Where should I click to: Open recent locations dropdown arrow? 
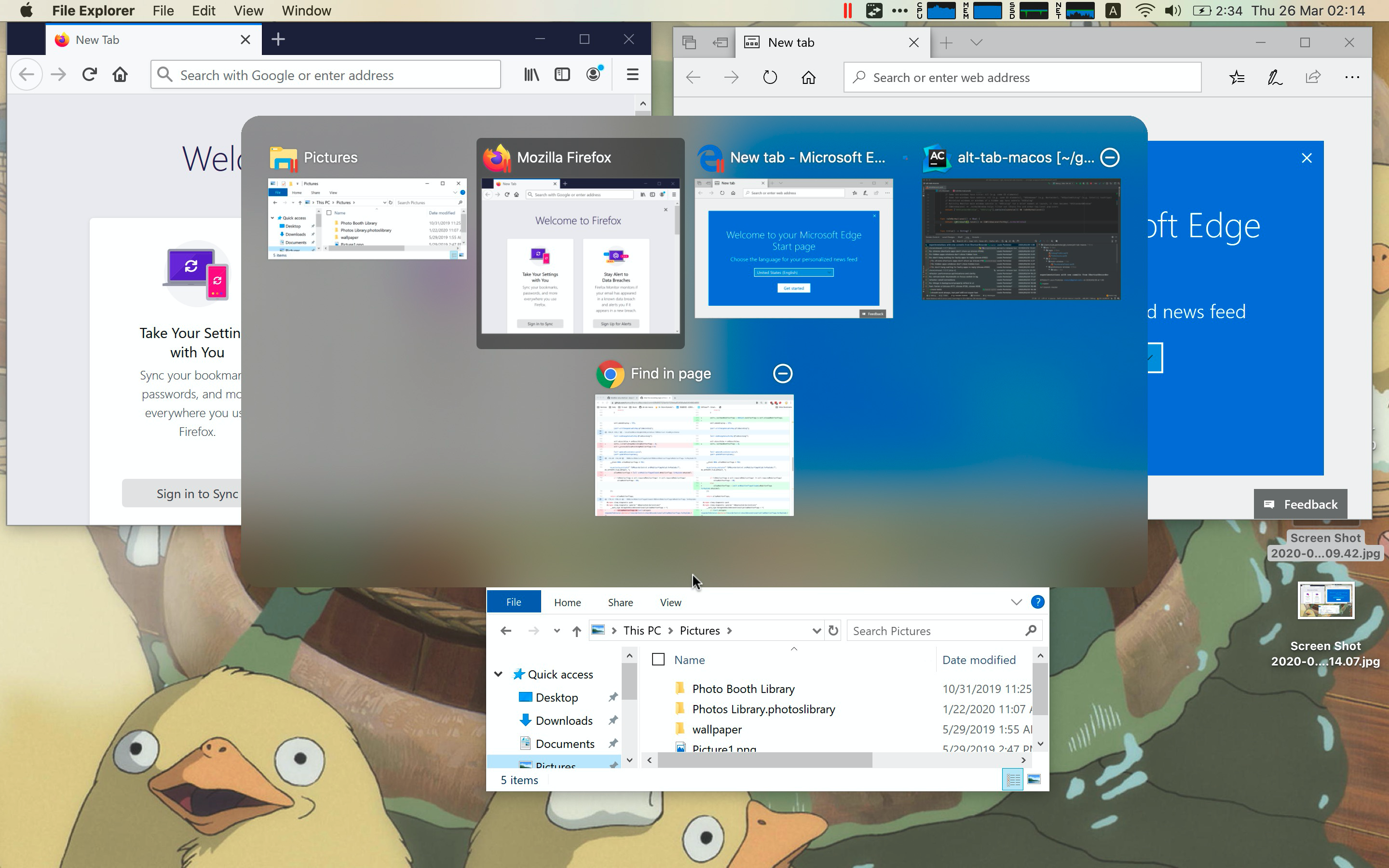point(556,631)
